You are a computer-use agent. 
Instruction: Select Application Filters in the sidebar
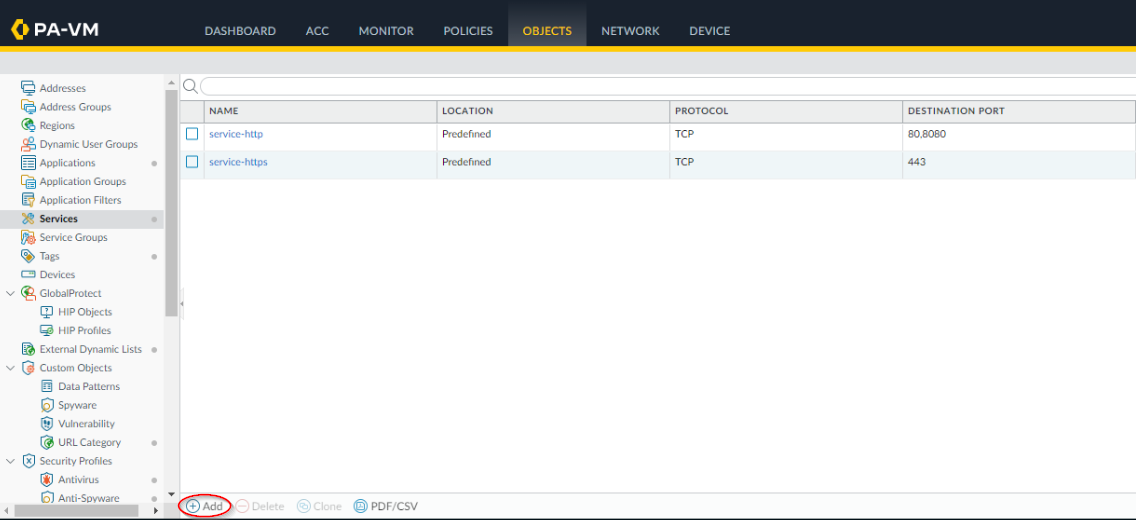[x=80, y=200]
